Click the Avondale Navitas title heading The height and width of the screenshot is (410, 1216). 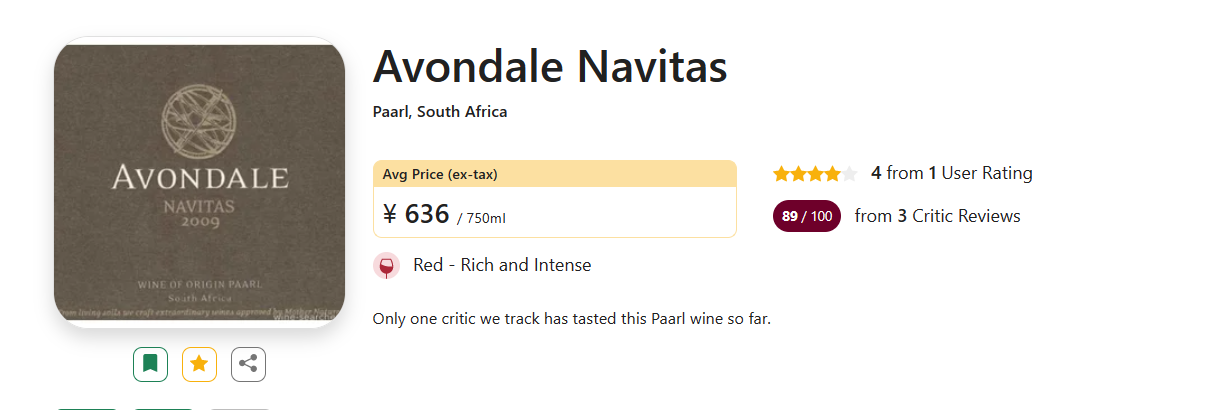click(x=549, y=67)
